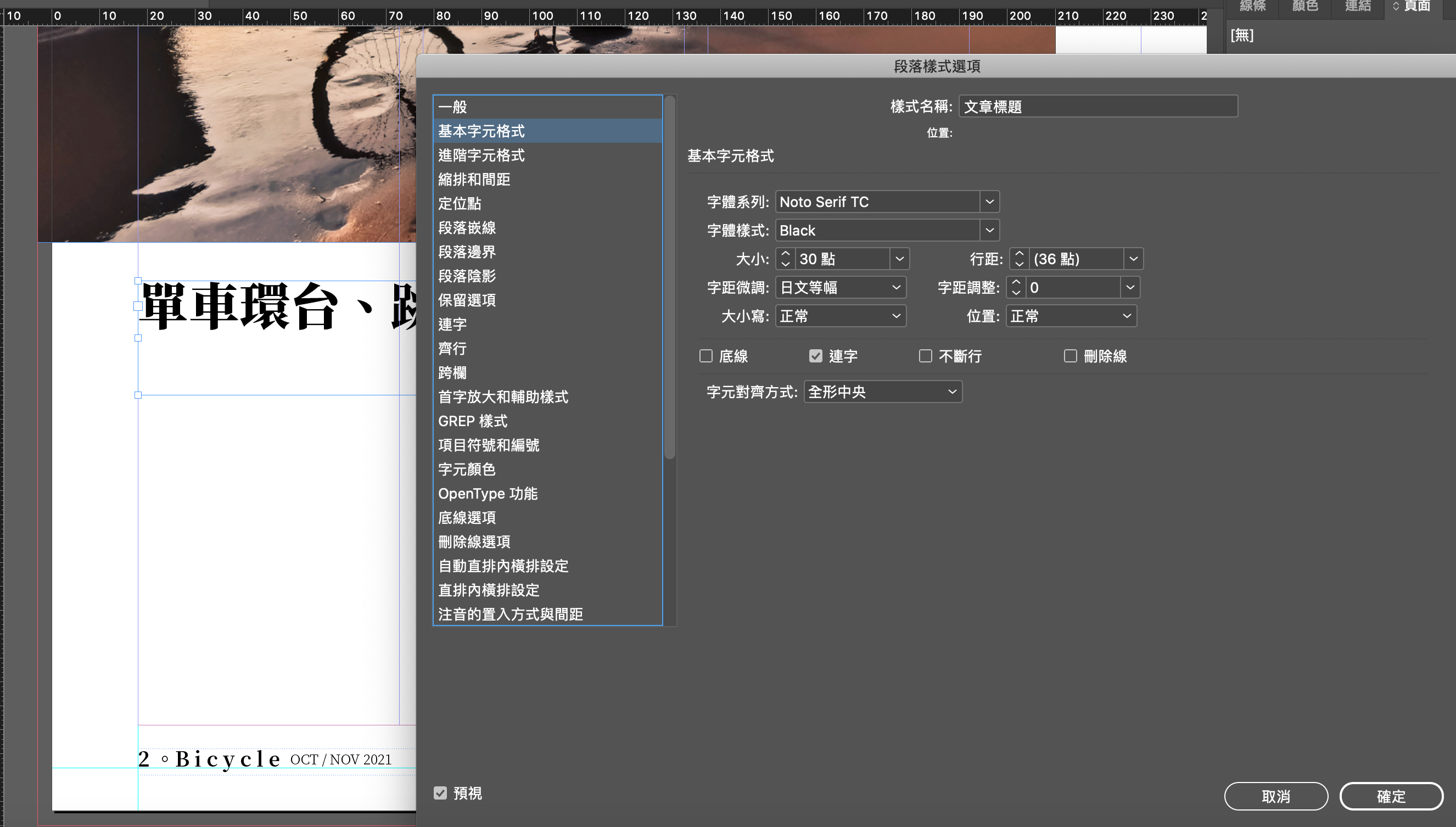
Task: Toggle the 預視 preview checkbox
Action: tap(440, 793)
